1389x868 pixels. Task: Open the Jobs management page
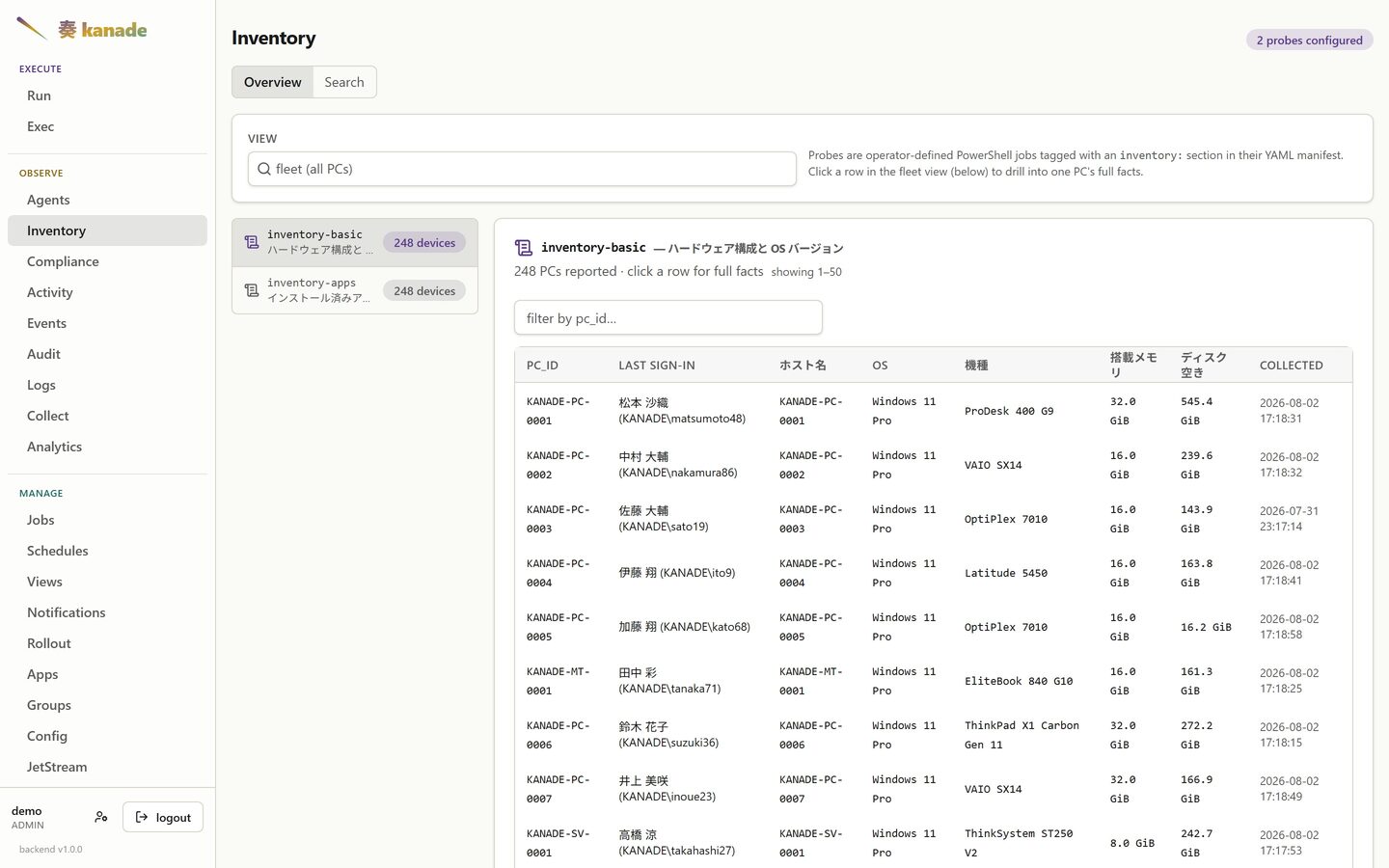[107, 520]
